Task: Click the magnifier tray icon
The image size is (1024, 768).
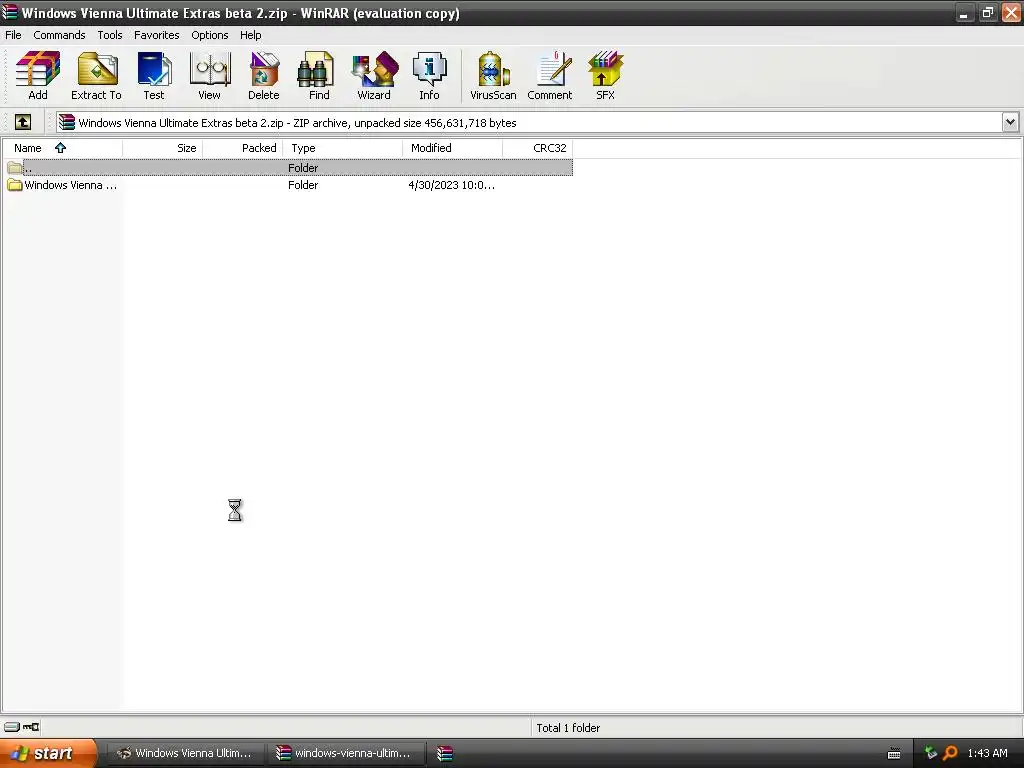Action: click(x=950, y=753)
